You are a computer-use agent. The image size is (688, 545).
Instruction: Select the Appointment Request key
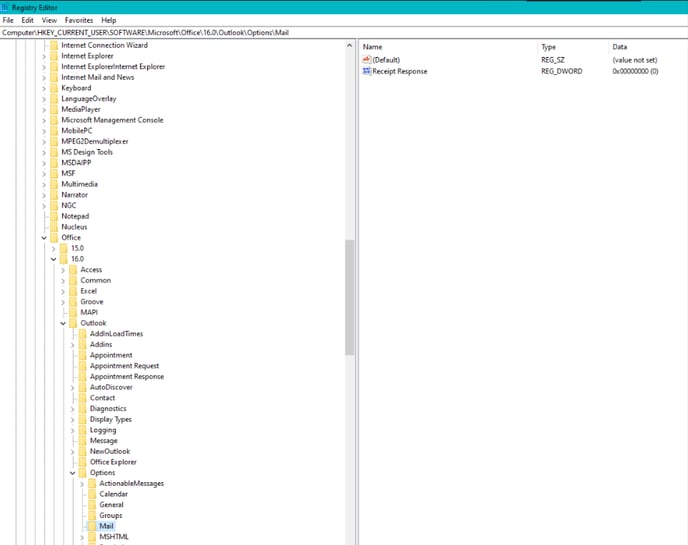124,366
